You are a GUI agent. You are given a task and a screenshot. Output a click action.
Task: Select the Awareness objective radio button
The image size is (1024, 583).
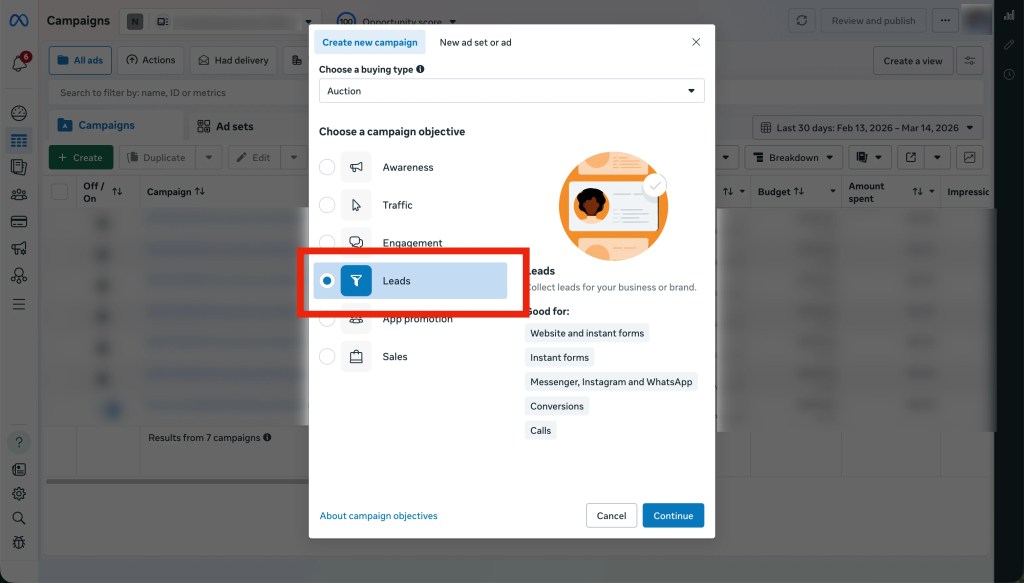point(327,168)
